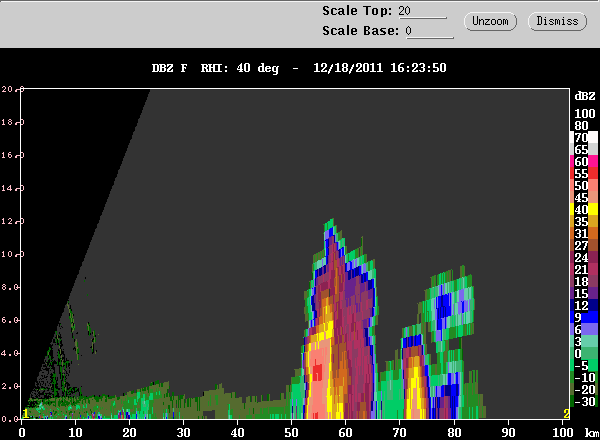Edit the Scale Base value field

(429, 31)
